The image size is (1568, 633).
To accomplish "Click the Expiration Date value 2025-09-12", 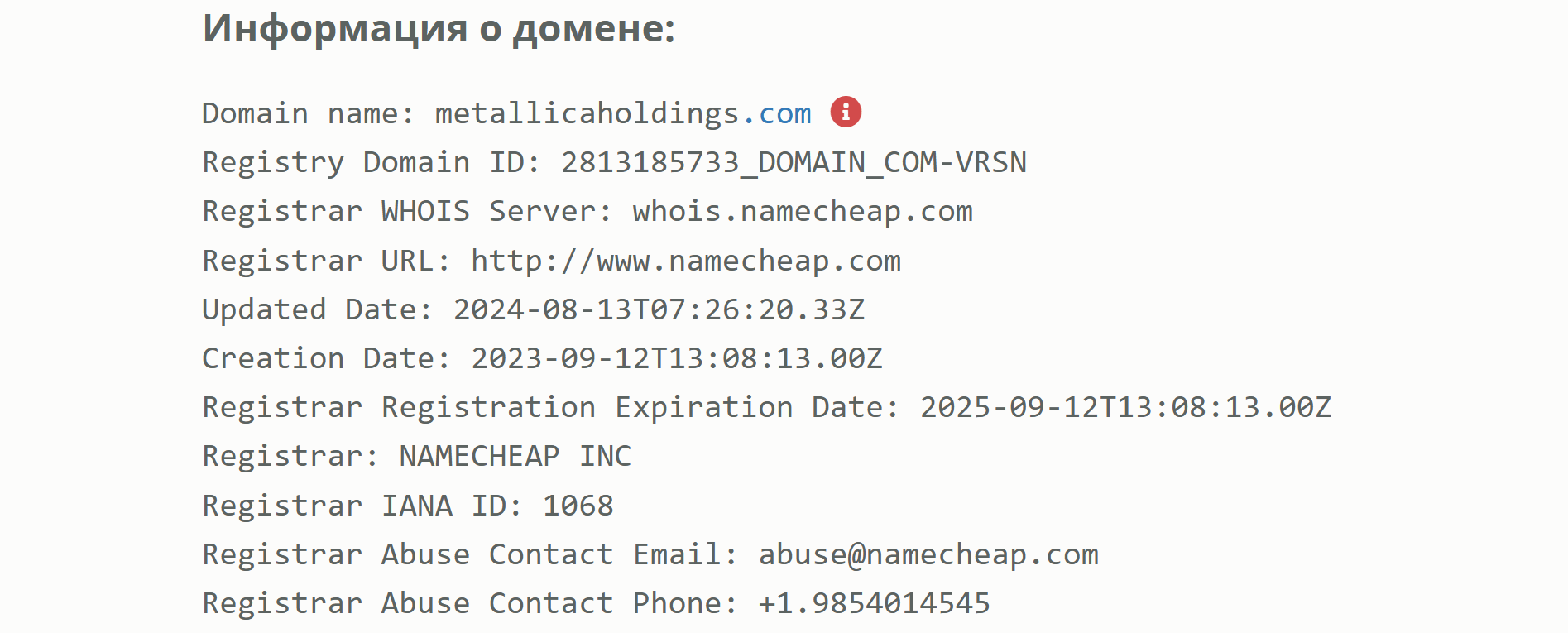I will click(x=1125, y=407).
